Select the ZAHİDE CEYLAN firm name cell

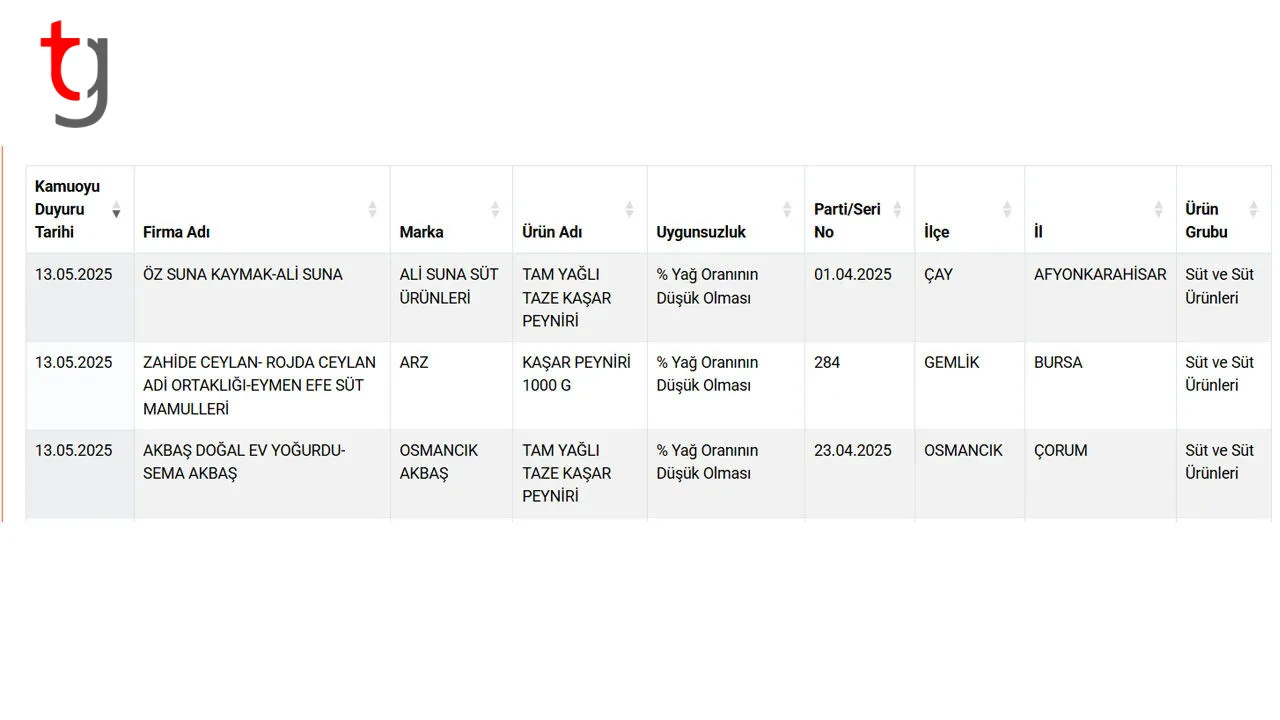click(x=262, y=386)
